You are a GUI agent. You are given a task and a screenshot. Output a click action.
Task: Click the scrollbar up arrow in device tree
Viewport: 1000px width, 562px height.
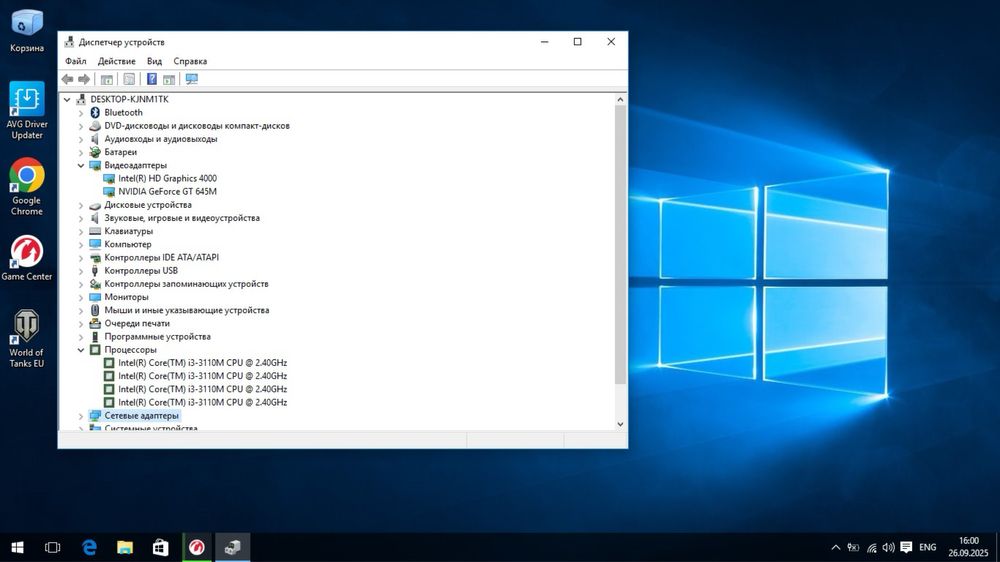pos(621,100)
